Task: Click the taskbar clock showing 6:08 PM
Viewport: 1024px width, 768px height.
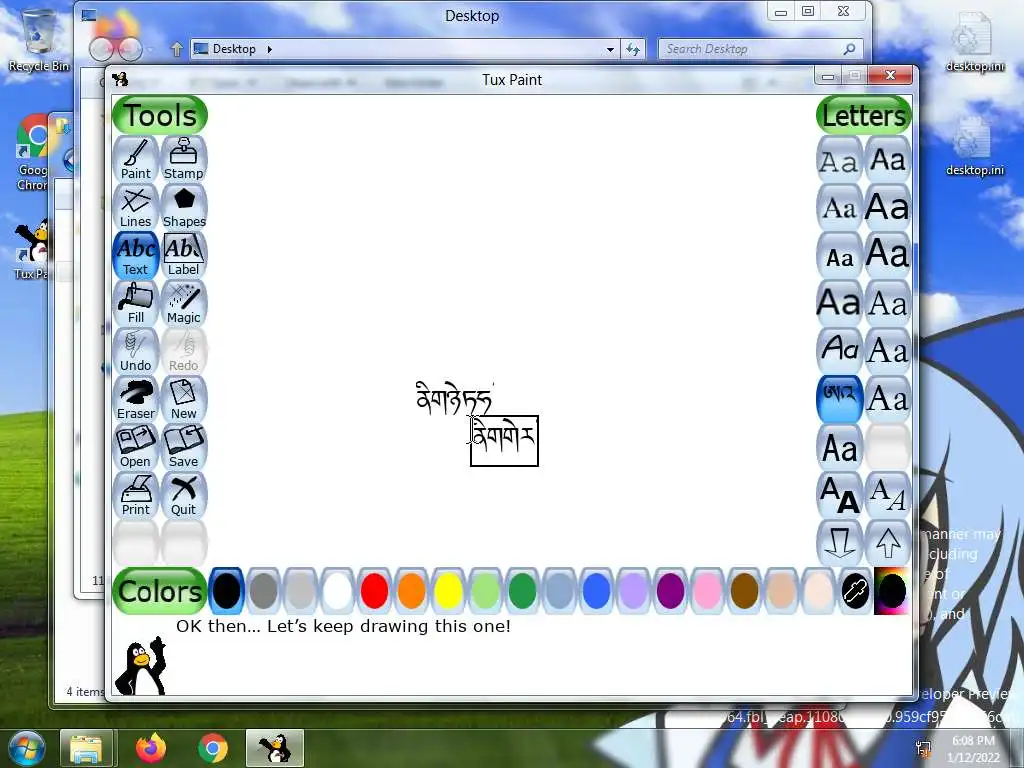Action: (973, 749)
